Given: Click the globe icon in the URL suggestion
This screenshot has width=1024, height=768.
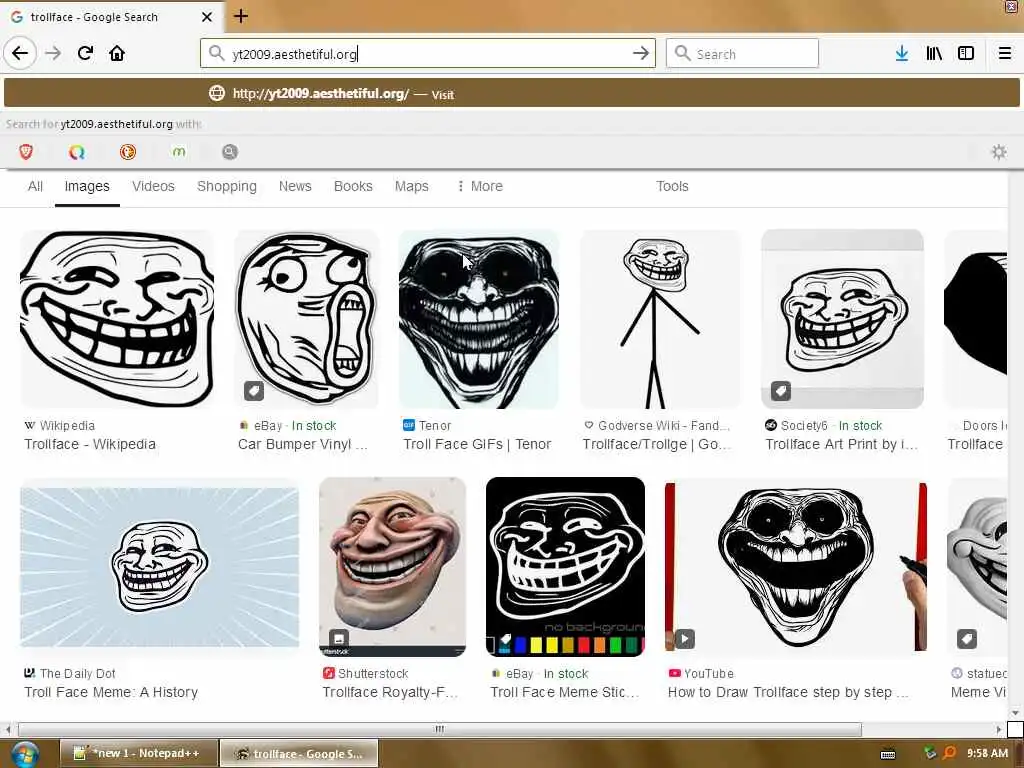Looking at the screenshot, I should tap(217, 93).
